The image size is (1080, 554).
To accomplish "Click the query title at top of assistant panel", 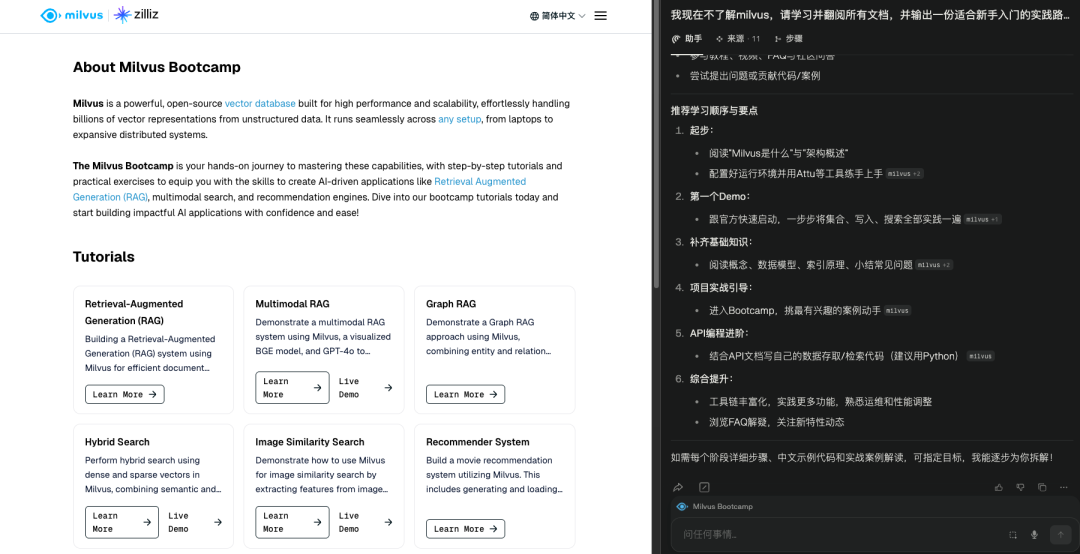I will [x=870, y=14].
